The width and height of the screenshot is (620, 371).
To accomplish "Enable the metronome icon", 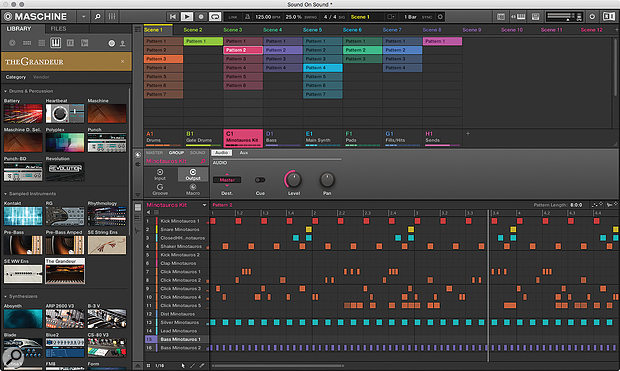I will (248, 17).
